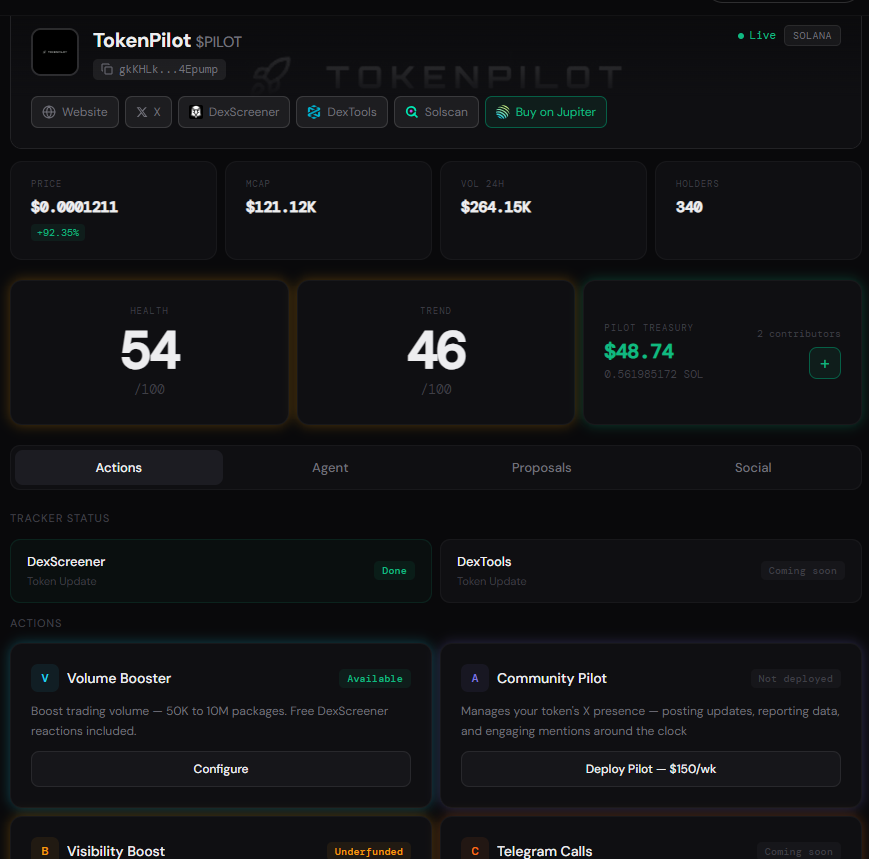Open the Solscan explorer button
Image resolution: width=869 pixels, height=859 pixels.
pyautogui.click(x=436, y=112)
